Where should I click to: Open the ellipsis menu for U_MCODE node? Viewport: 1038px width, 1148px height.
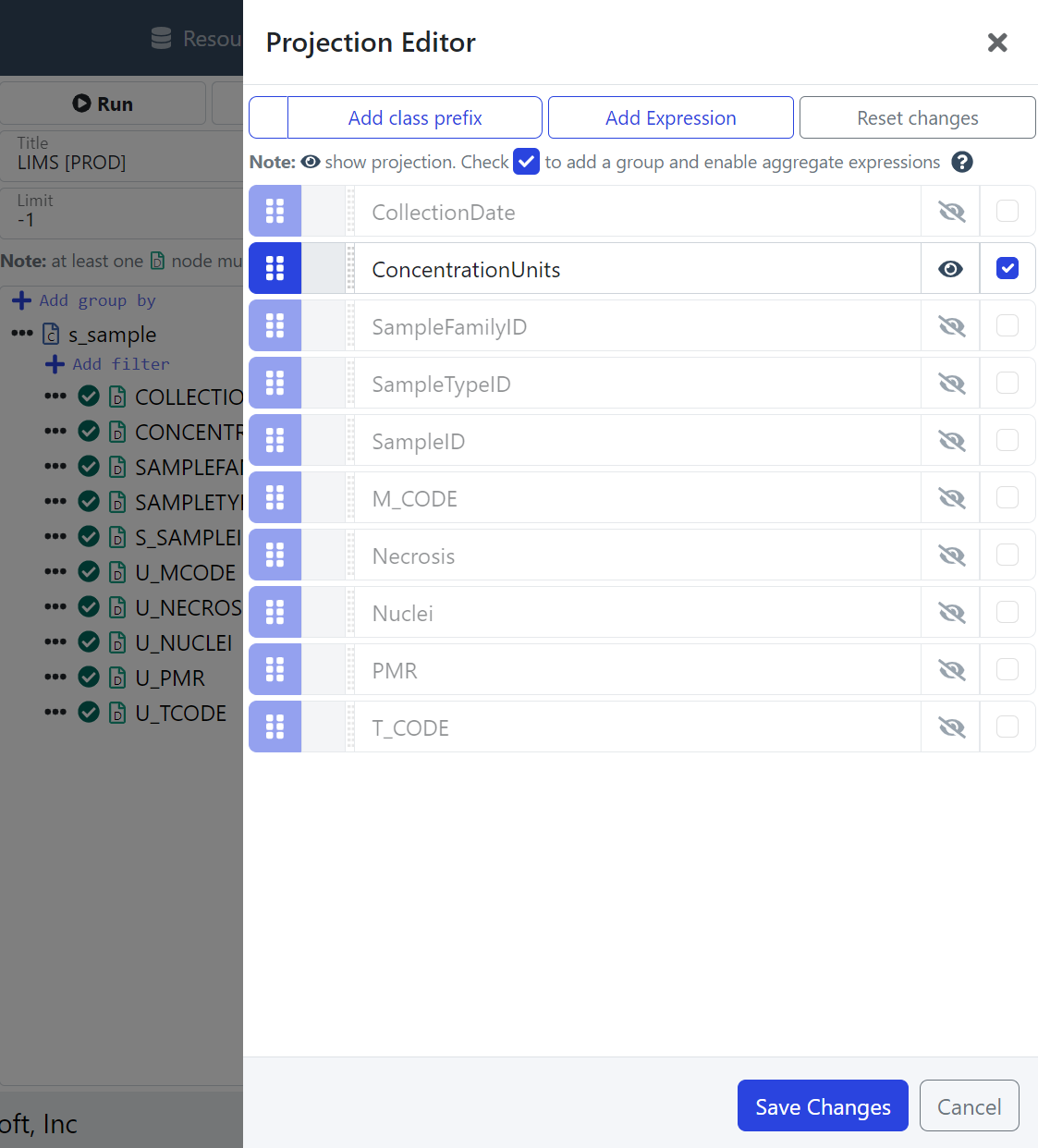[x=55, y=572]
